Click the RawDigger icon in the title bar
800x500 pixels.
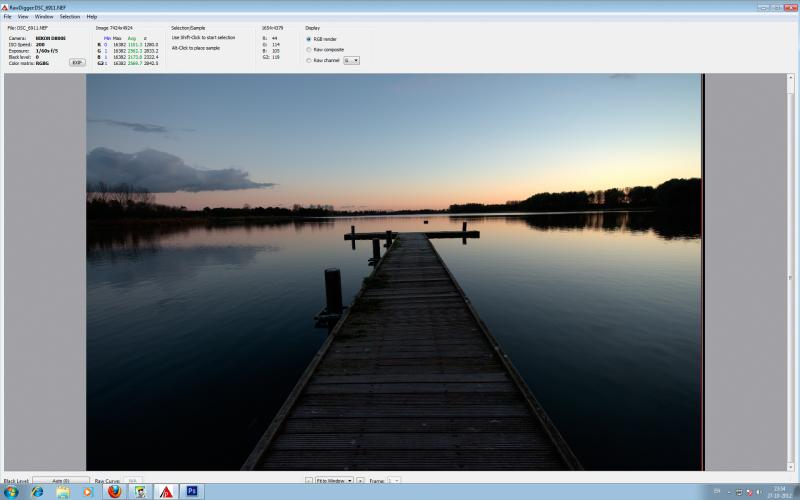pyautogui.click(x=5, y=8)
